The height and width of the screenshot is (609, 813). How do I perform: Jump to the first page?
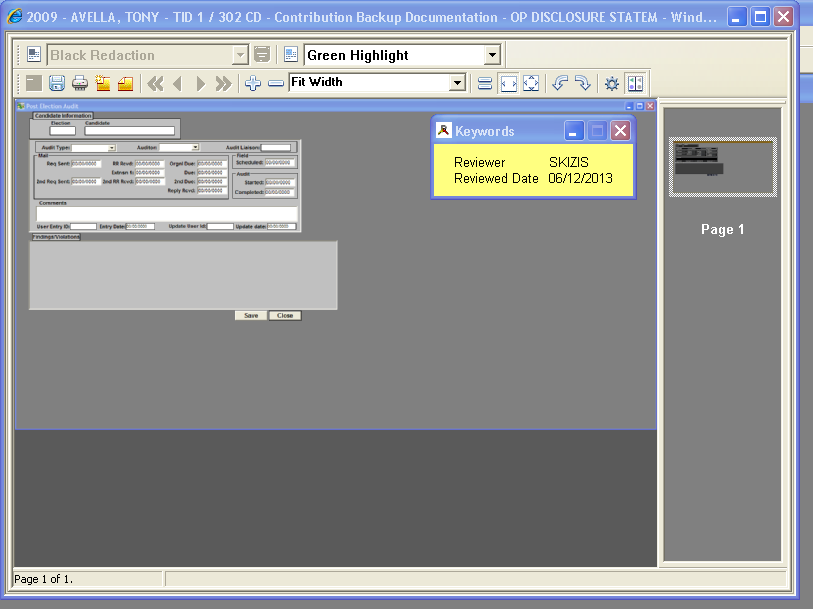click(155, 83)
